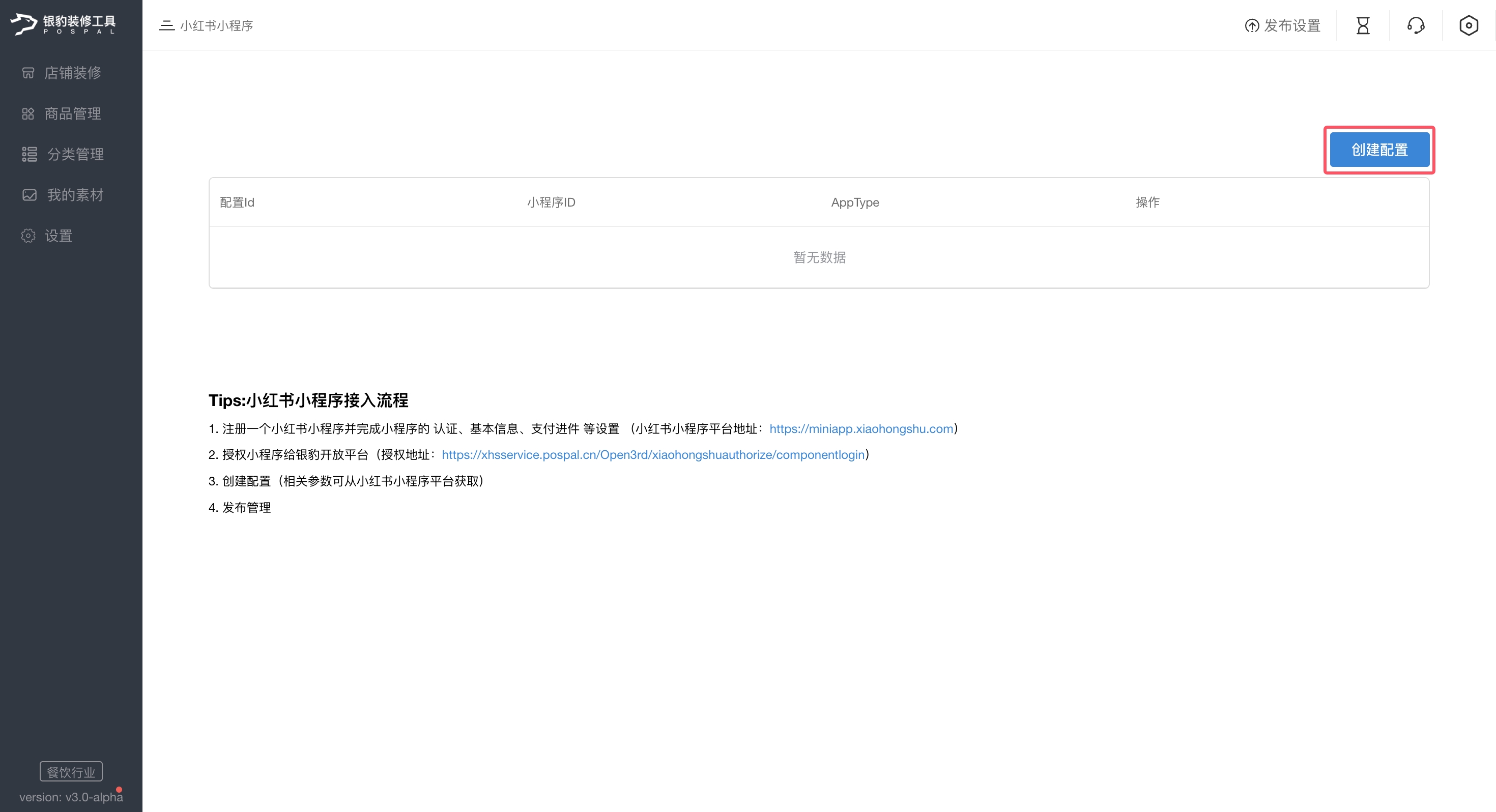The height and width of the screenshot is (812, 1496).
Task: Select the 小红书小程序 page title tab
Action: pos(217,25)
